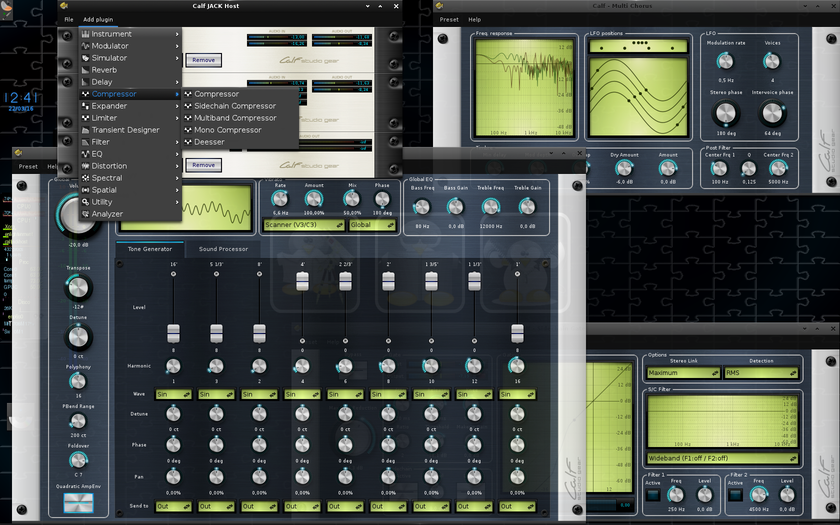
Task: Click Multi Chorus window title icon
Action: coord(440,6)
